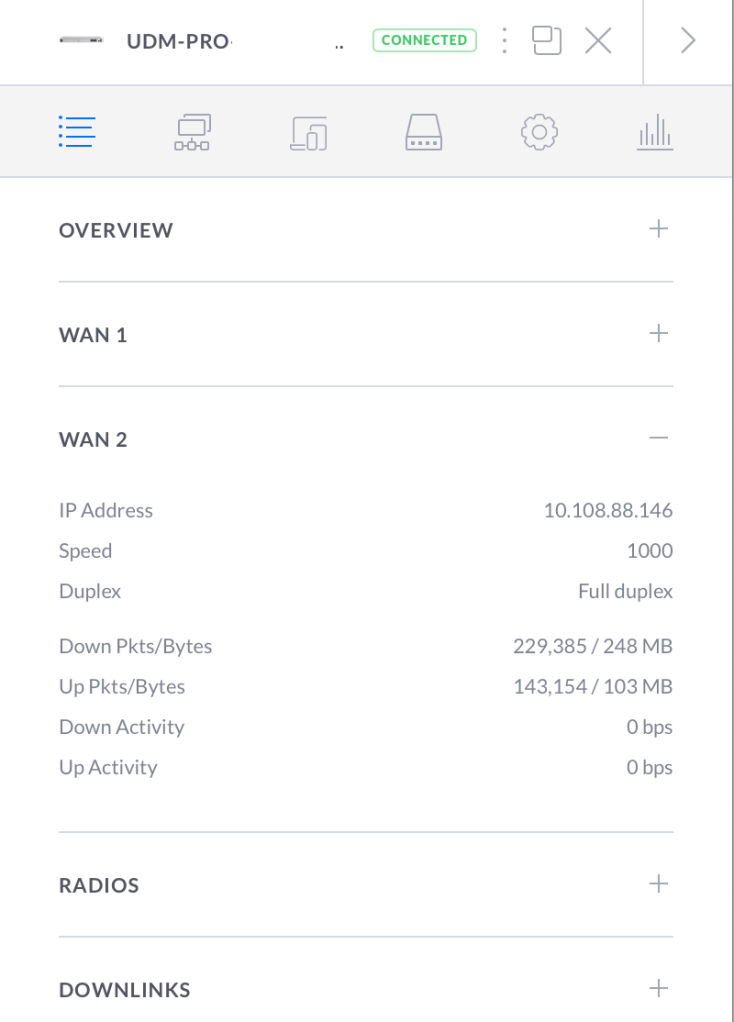This screenshot has height=1022, width=734.
Task: Select the storage drive tab icon
Action: tap(424, 132)
